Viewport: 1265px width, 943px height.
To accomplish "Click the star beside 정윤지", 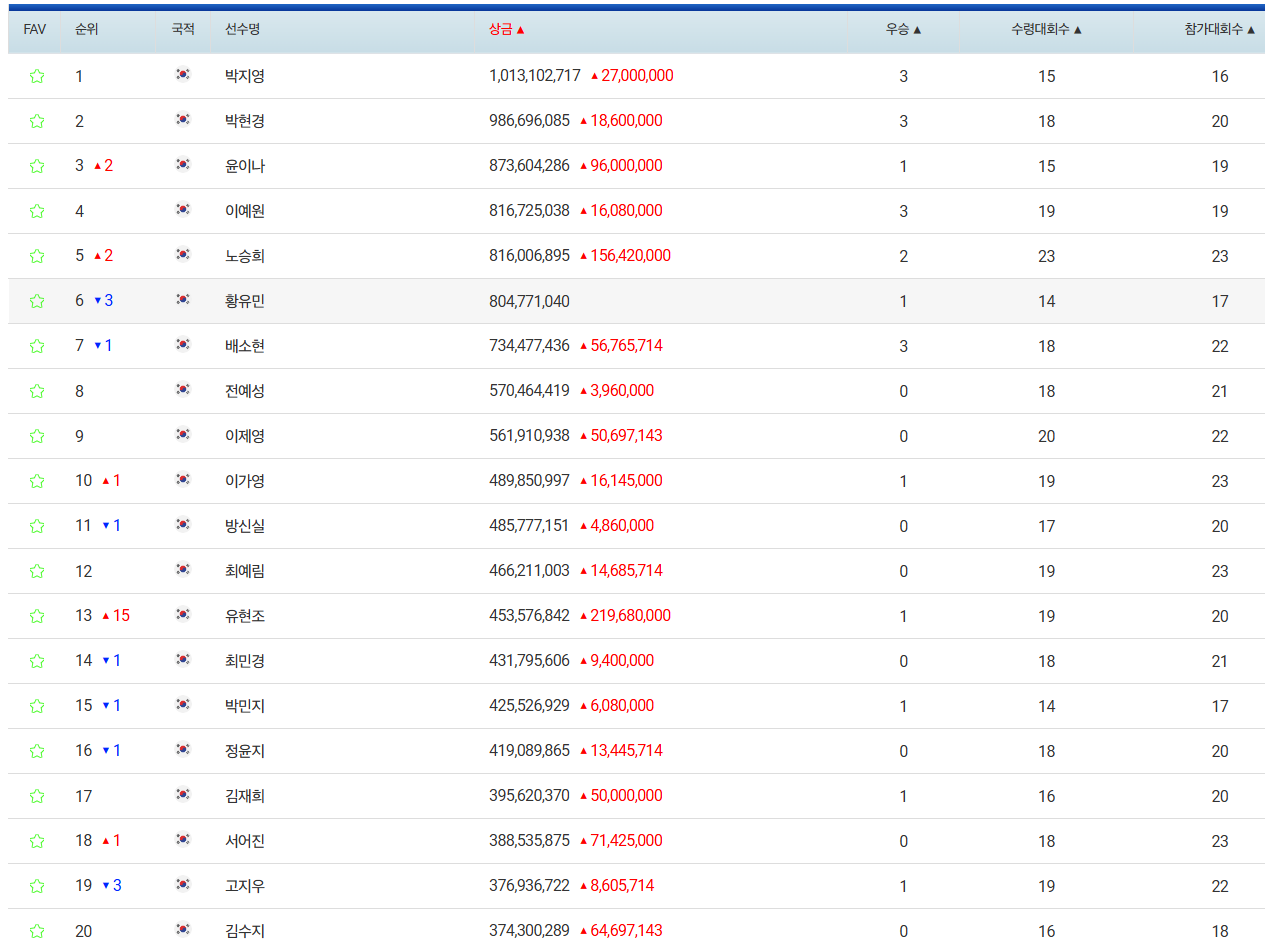I will click(x=37, y=751).
